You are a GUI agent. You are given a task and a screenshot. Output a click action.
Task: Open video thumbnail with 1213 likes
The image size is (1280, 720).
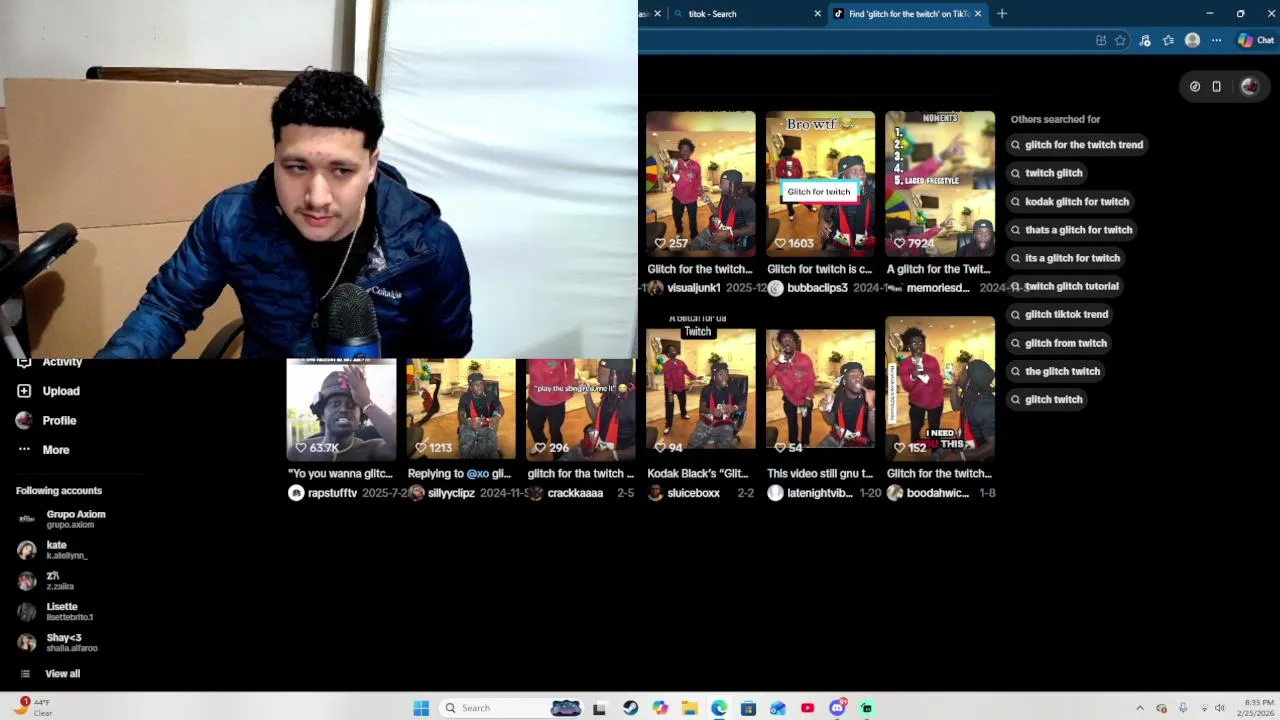coord(461,409)
